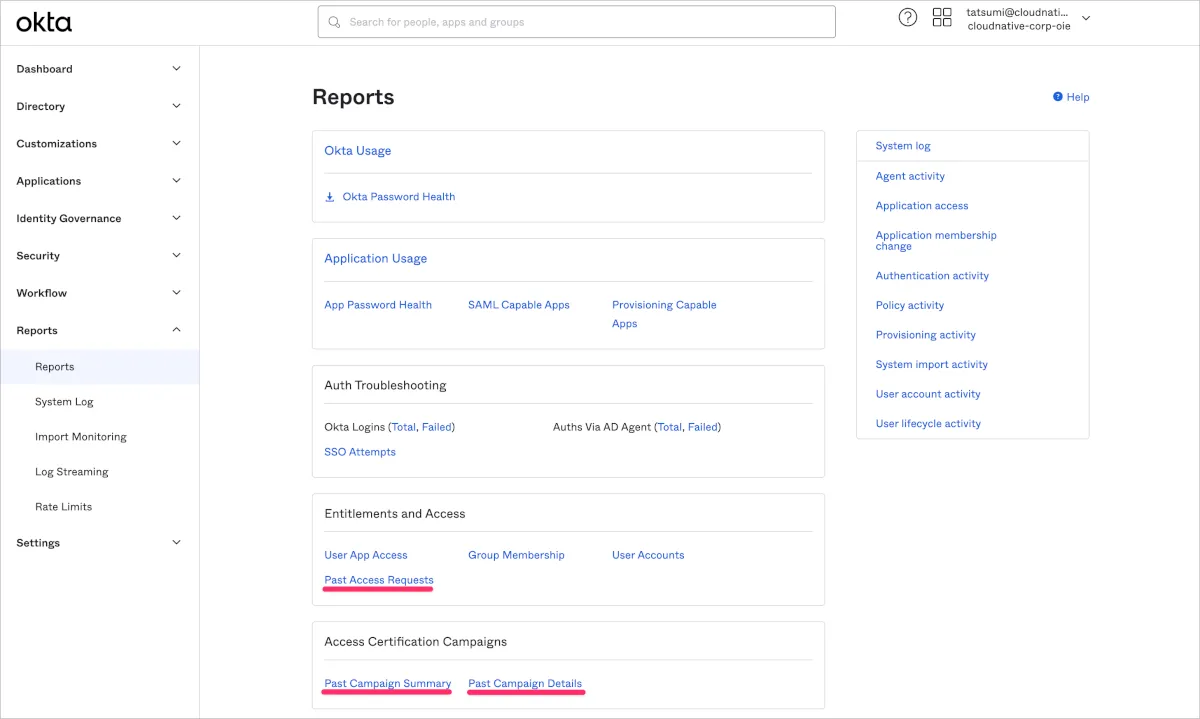The width and height of the screenshot is (1200, 719).
Task: Open System Log in the sidebar
Action: pyautogui.click(x=64, y=402)
